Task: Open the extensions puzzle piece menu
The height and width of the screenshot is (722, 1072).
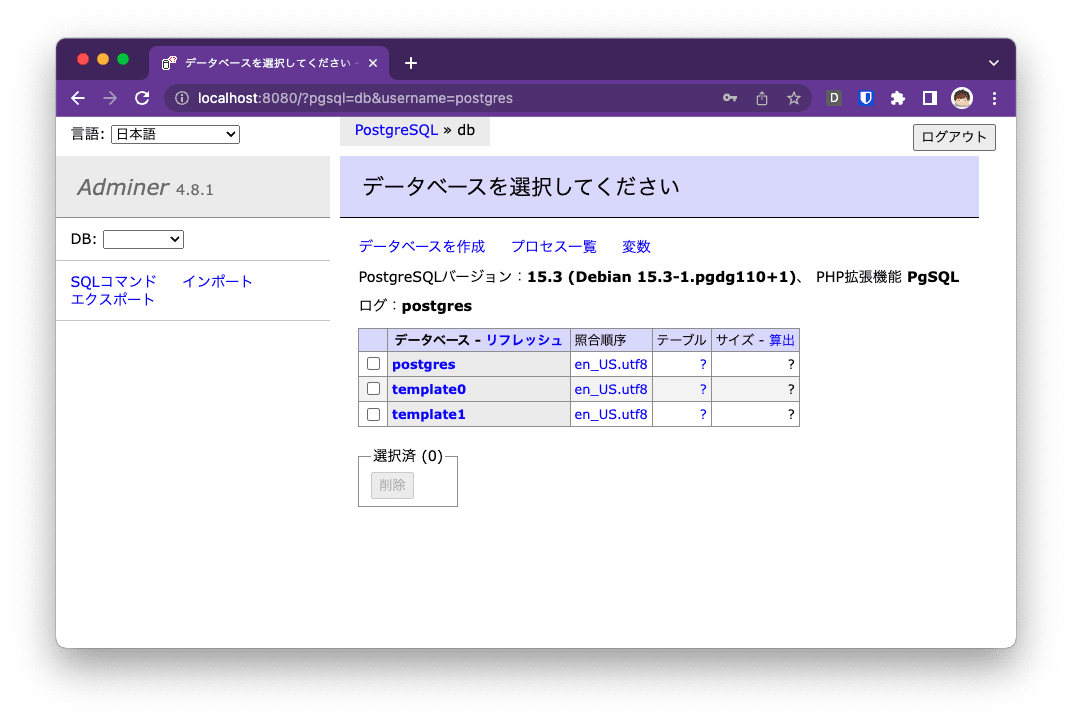Action: [x=898, y=98]
